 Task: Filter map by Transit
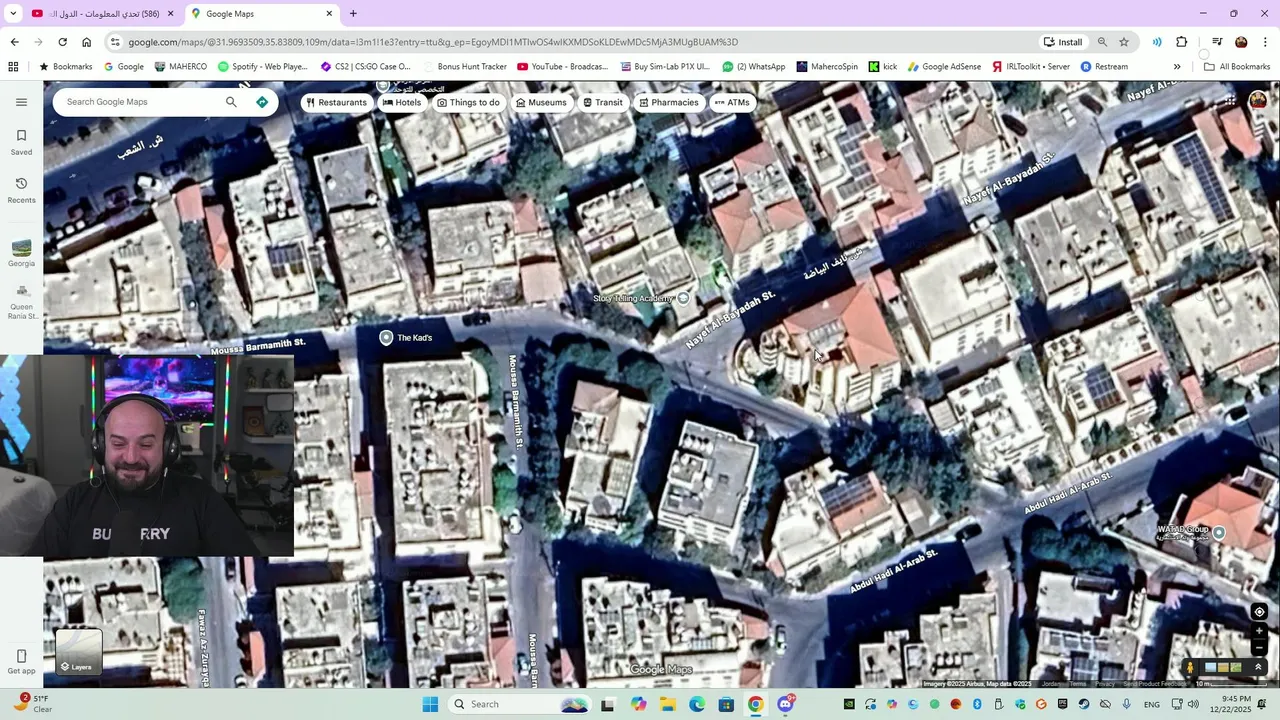(x=603, y=102)
